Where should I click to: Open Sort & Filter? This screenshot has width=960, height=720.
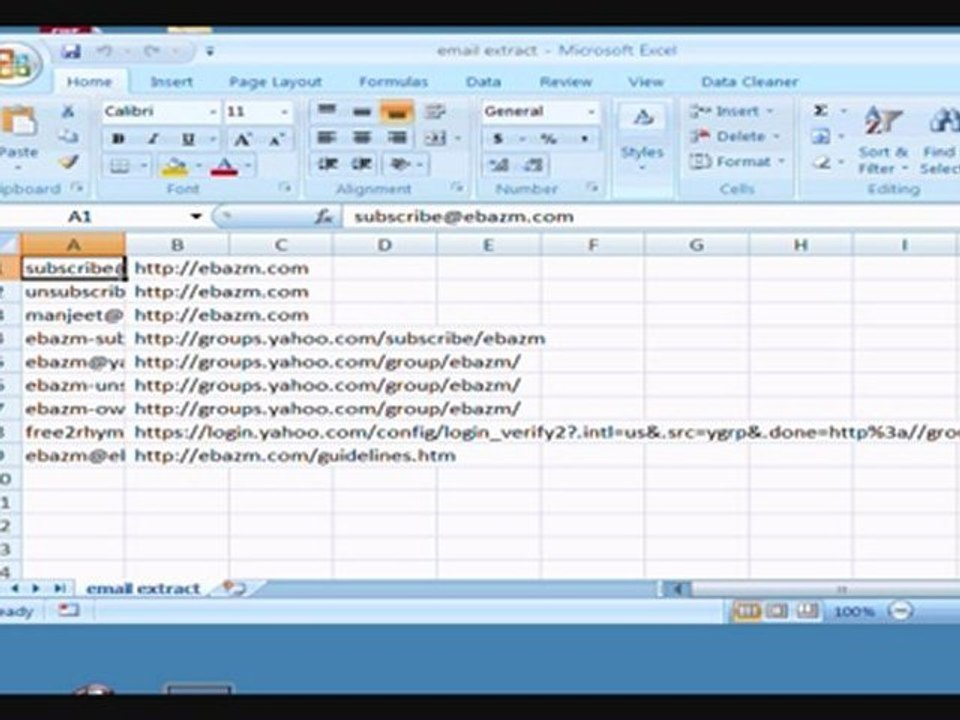882,140
